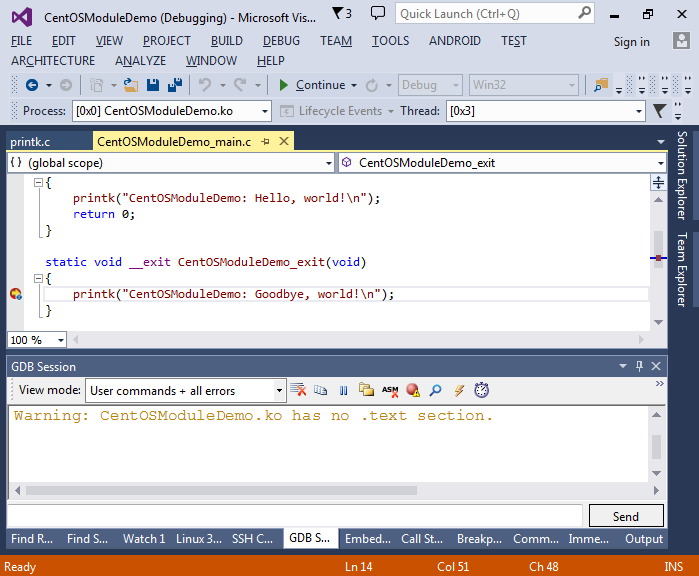Click the Navigate Backward arrow icon
Image resolution: width=699 pixels, height=576 pixels.
(x=32, y=85)
